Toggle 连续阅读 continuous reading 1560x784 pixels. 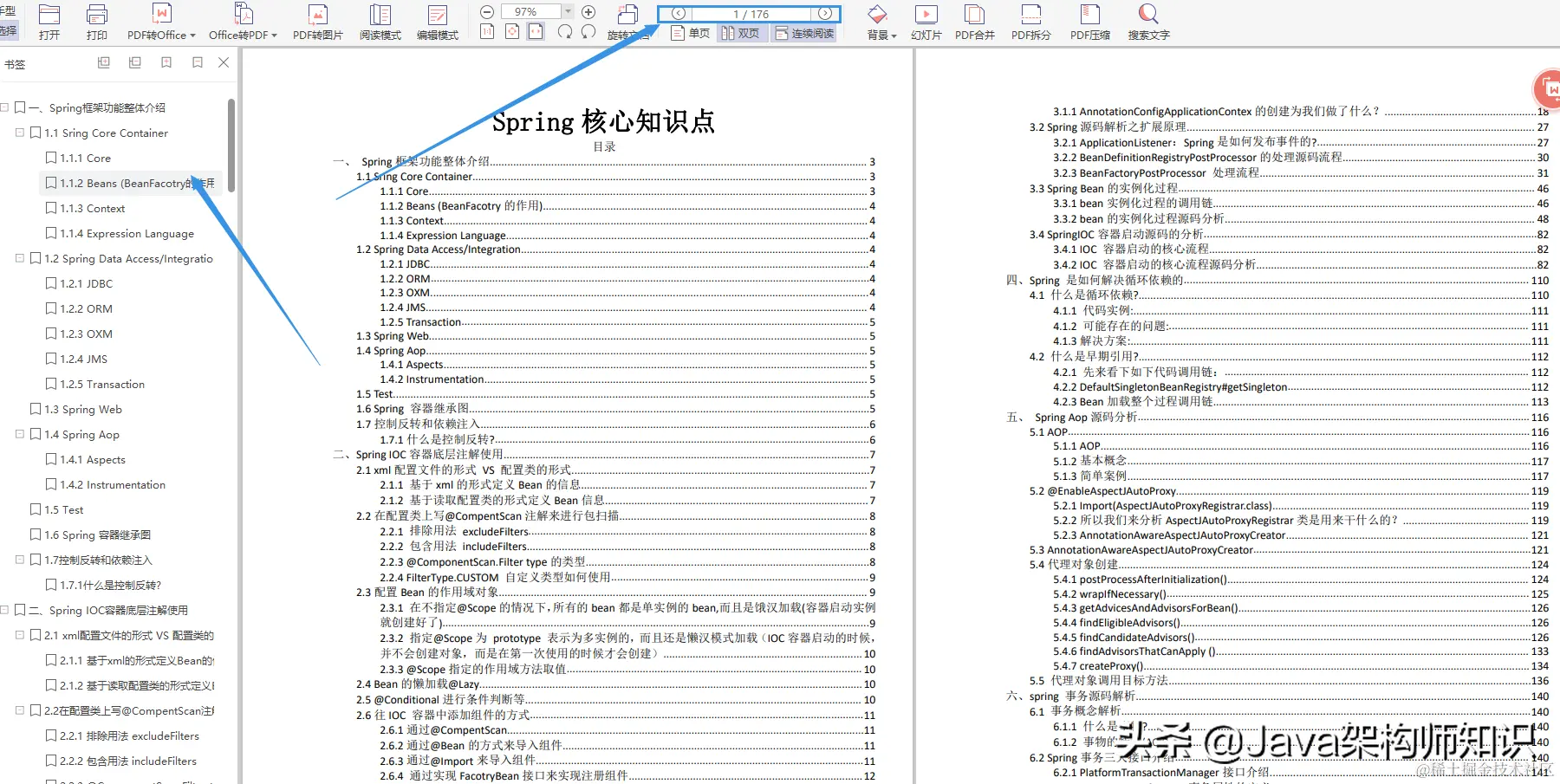click(804, 33)
